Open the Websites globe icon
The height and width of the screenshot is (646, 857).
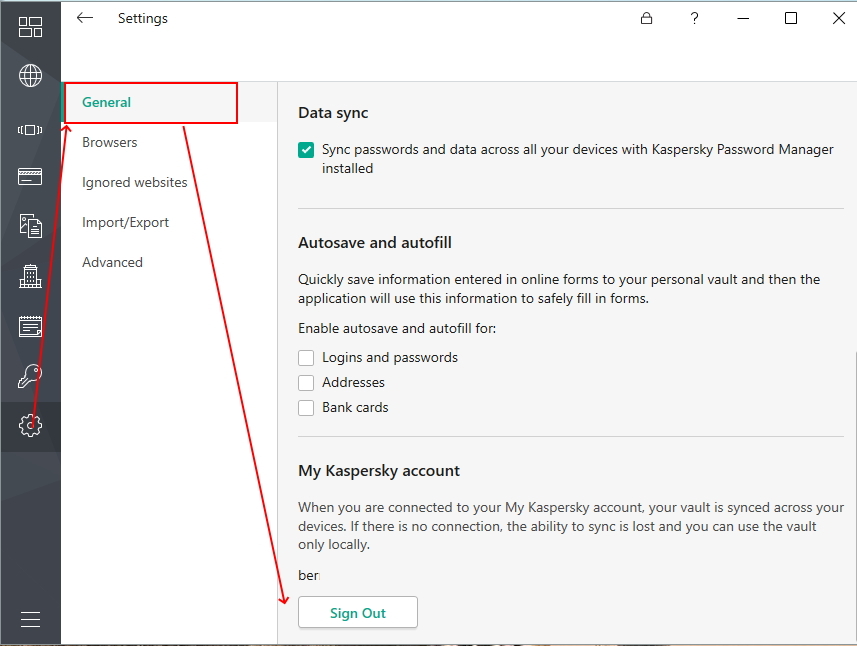(30, 76)
